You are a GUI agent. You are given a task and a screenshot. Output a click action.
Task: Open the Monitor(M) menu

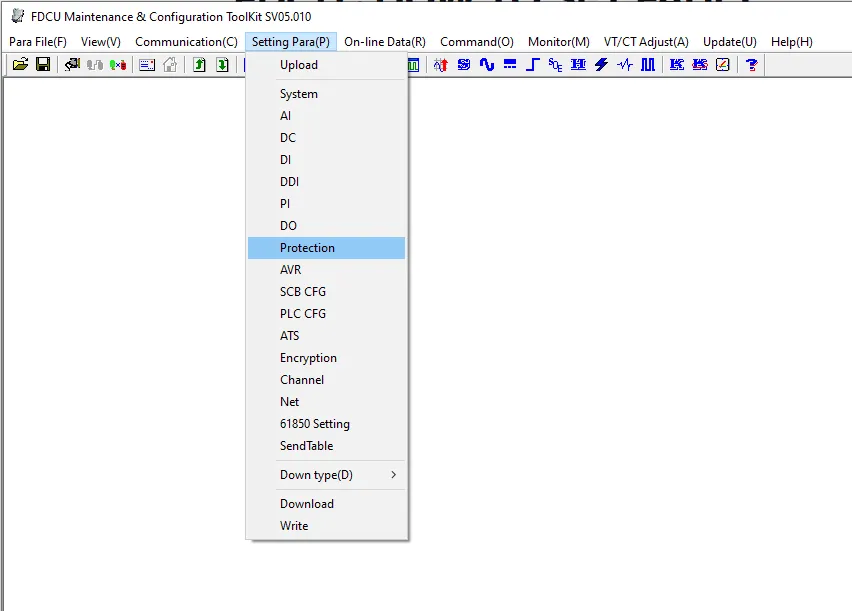pyautogui.click(x=559, y=42)
